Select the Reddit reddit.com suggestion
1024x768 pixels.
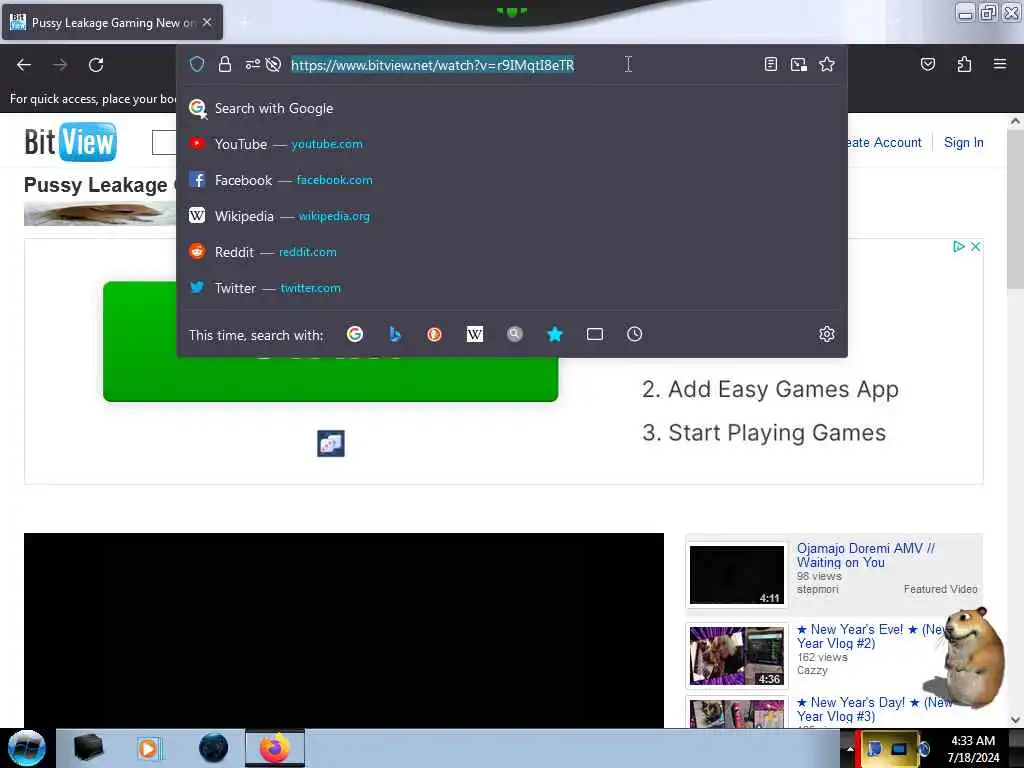512,252
